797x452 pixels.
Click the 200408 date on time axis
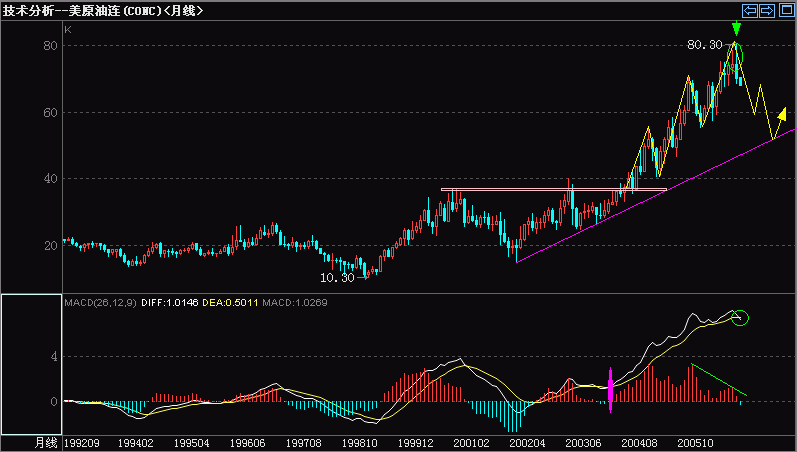coord(639,443)
